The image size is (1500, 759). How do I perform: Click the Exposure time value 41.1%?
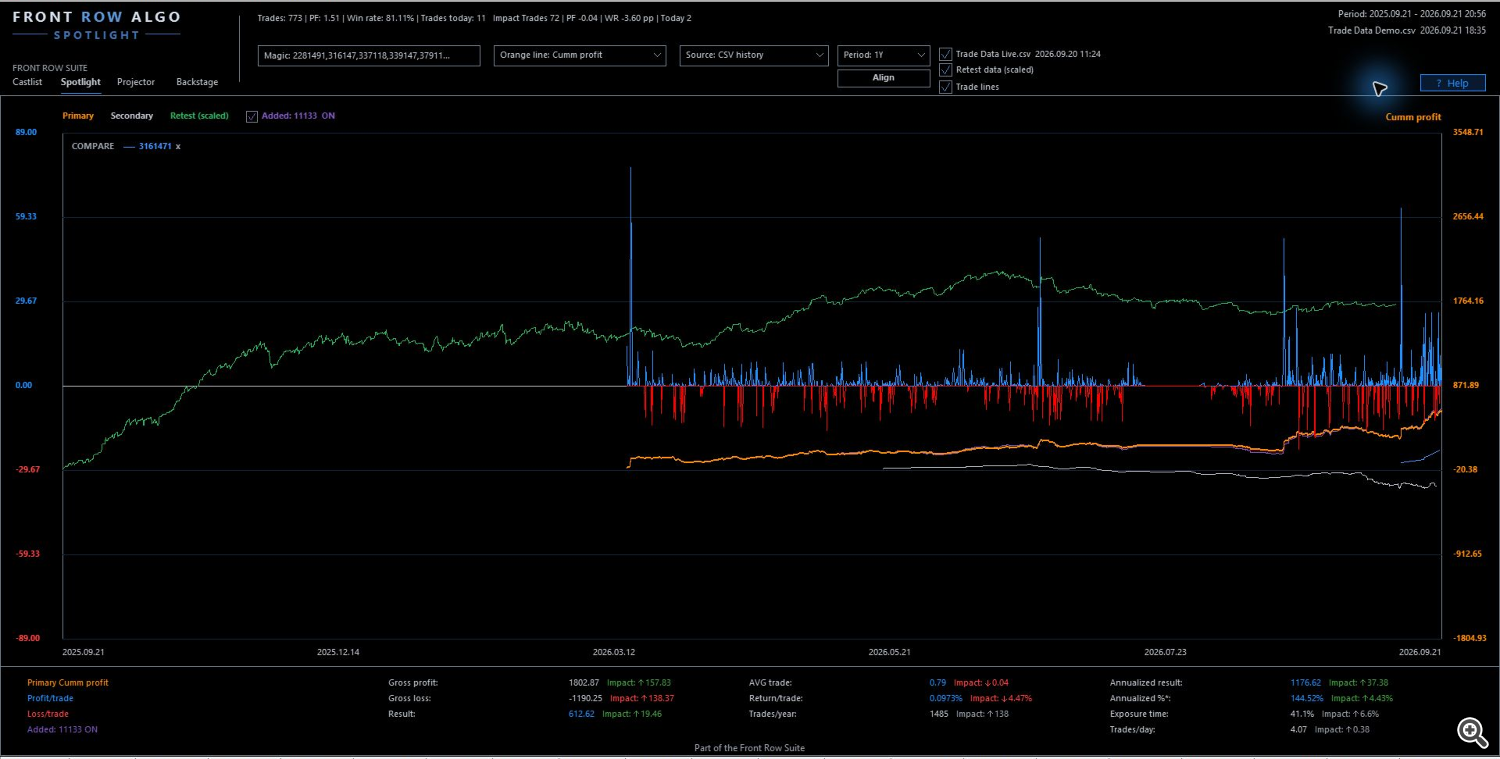click(1302, 714)
